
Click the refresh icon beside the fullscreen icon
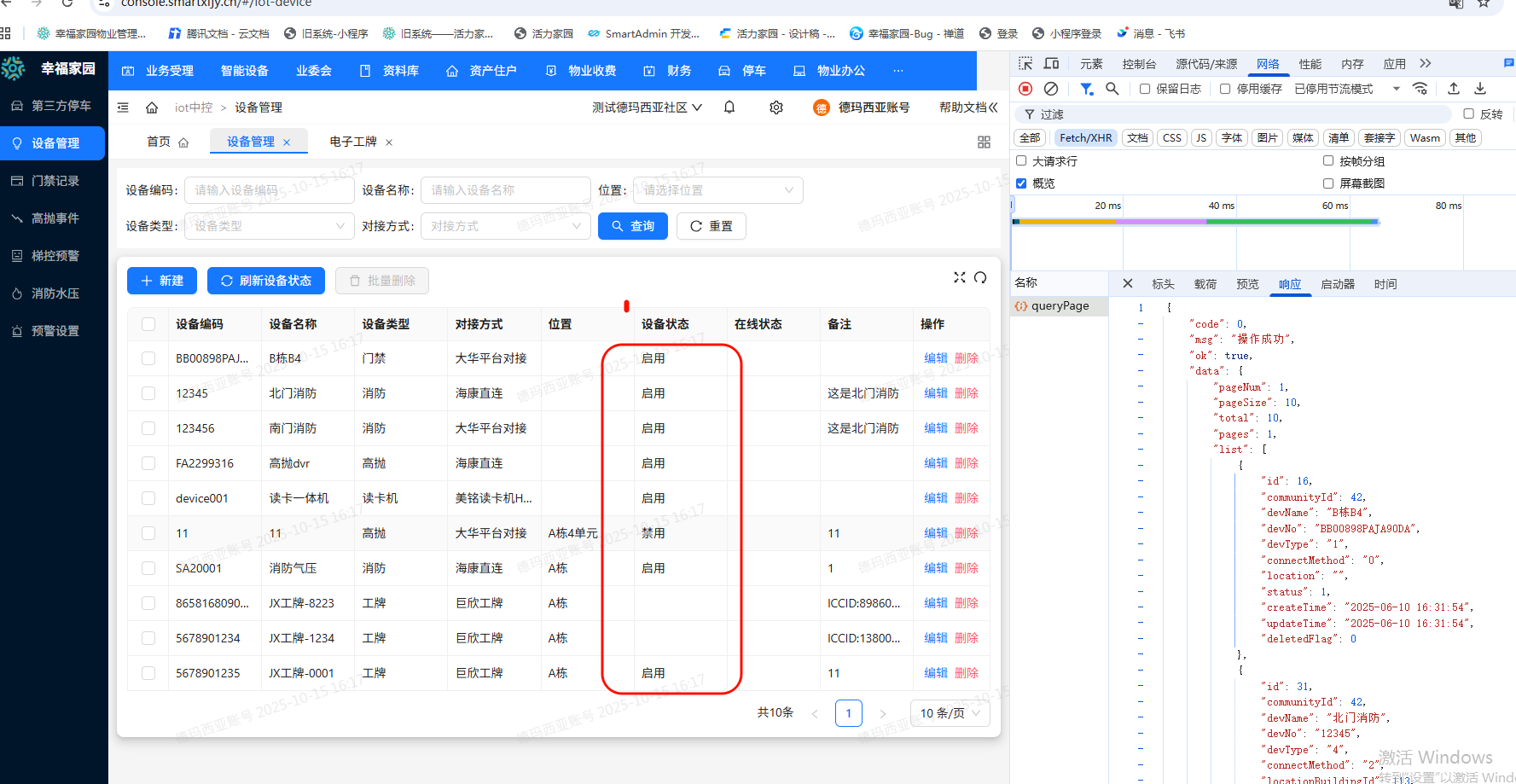tap(980, 276)
